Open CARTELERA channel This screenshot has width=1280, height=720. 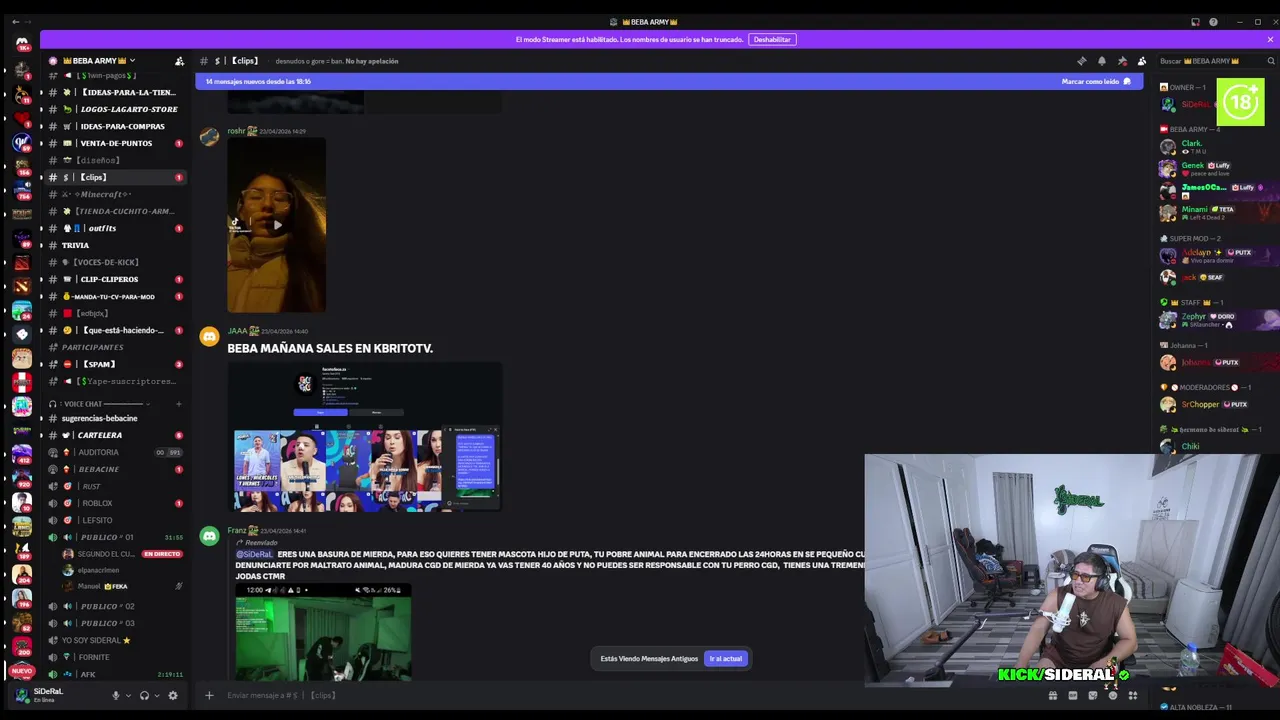[x=114, y=435]
